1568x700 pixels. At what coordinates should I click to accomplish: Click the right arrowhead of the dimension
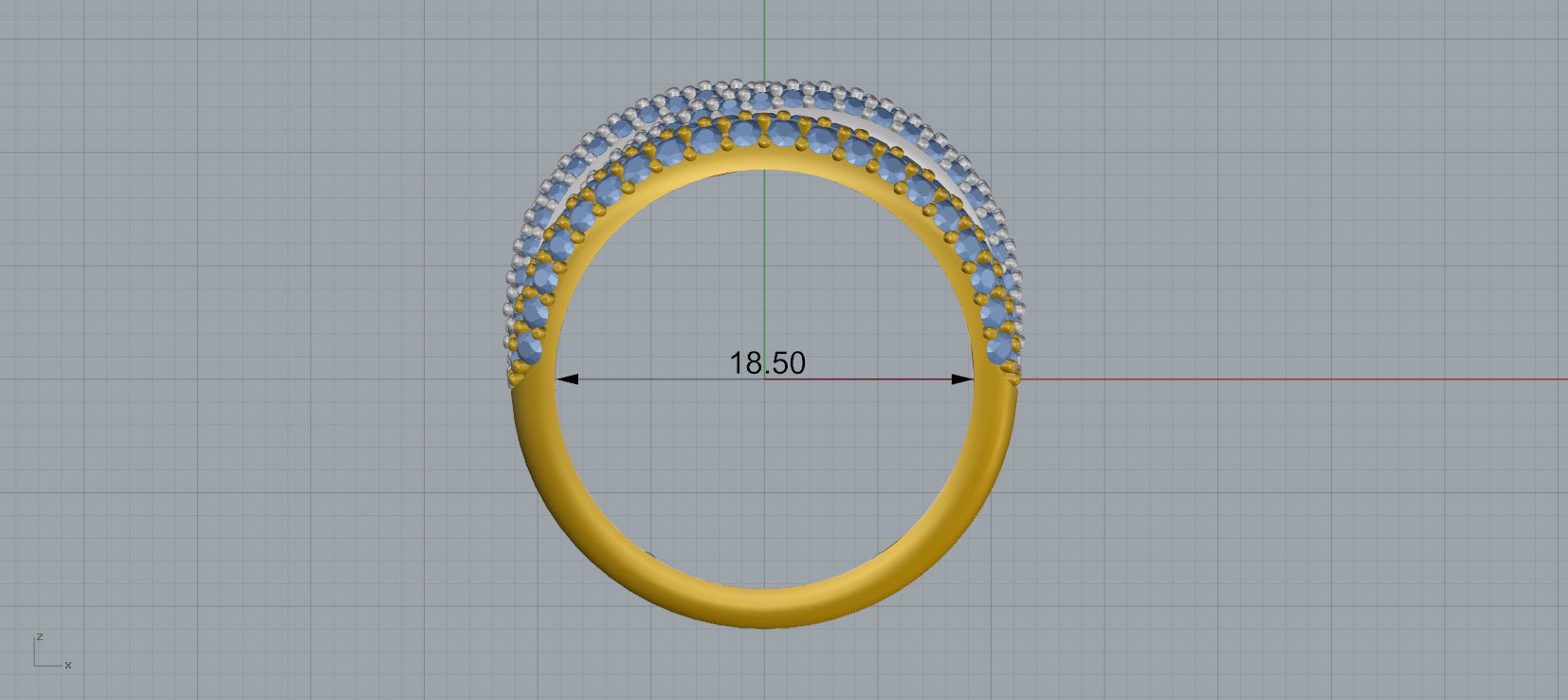click(962, 379)
